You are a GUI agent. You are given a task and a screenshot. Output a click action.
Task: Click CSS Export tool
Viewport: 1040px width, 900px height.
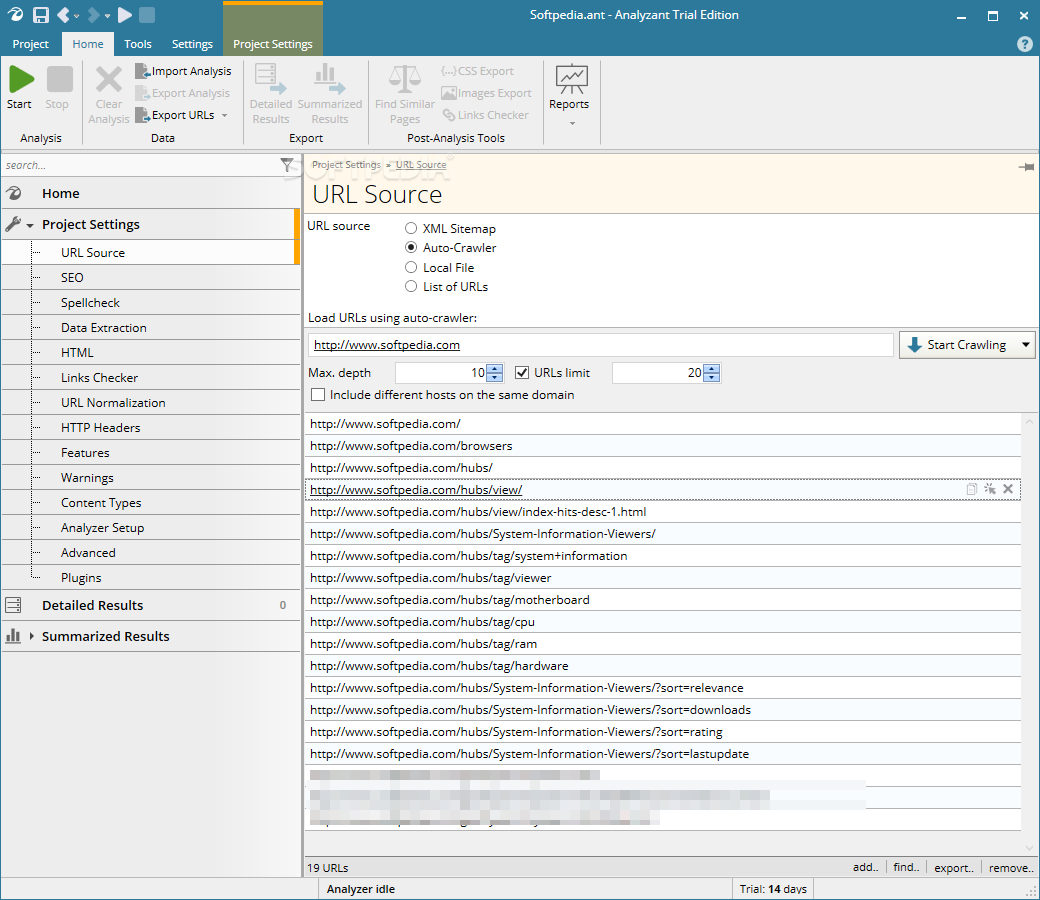click(x=478, y=71)
